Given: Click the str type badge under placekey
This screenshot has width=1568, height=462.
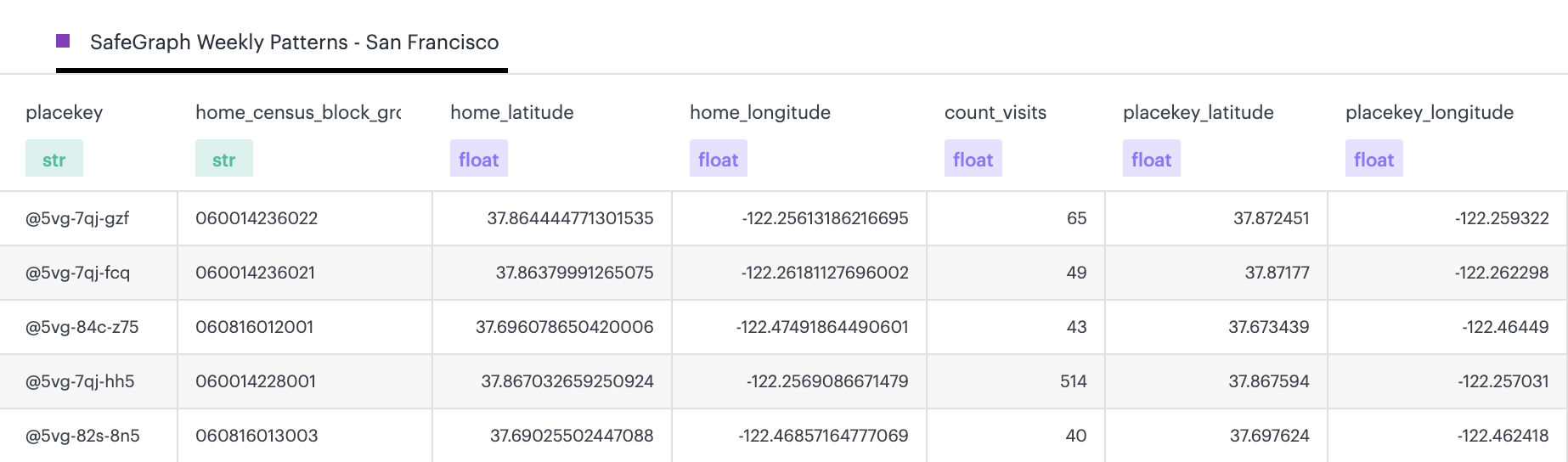Looking at the screenshot, I should 54,160.
